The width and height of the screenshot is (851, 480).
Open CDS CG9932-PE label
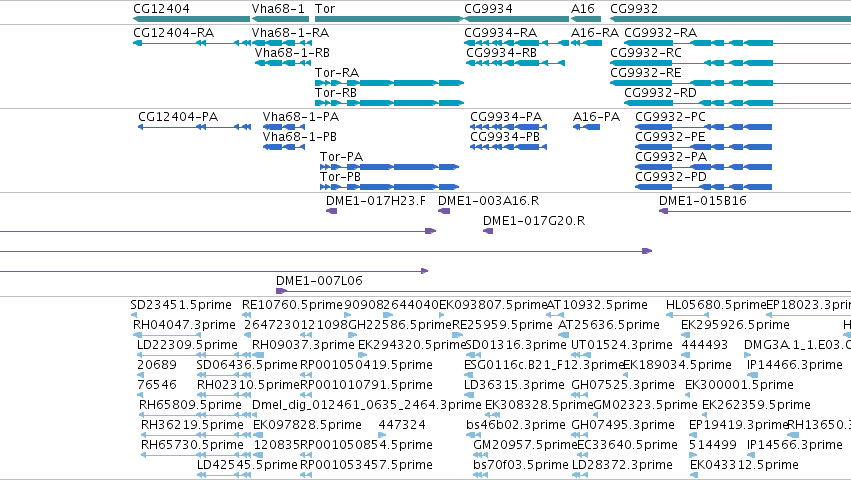(x=670, y=137)
